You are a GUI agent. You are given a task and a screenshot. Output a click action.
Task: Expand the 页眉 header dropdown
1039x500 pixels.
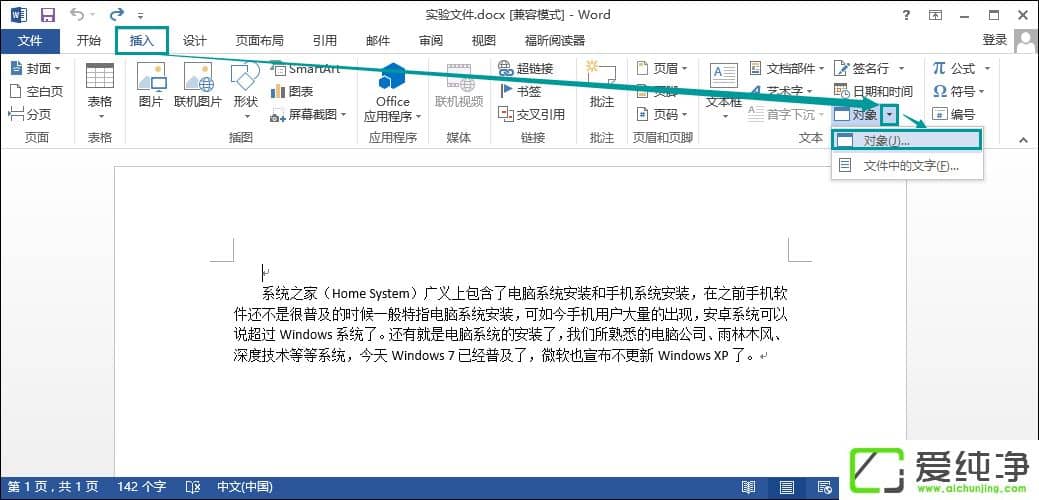685,68
